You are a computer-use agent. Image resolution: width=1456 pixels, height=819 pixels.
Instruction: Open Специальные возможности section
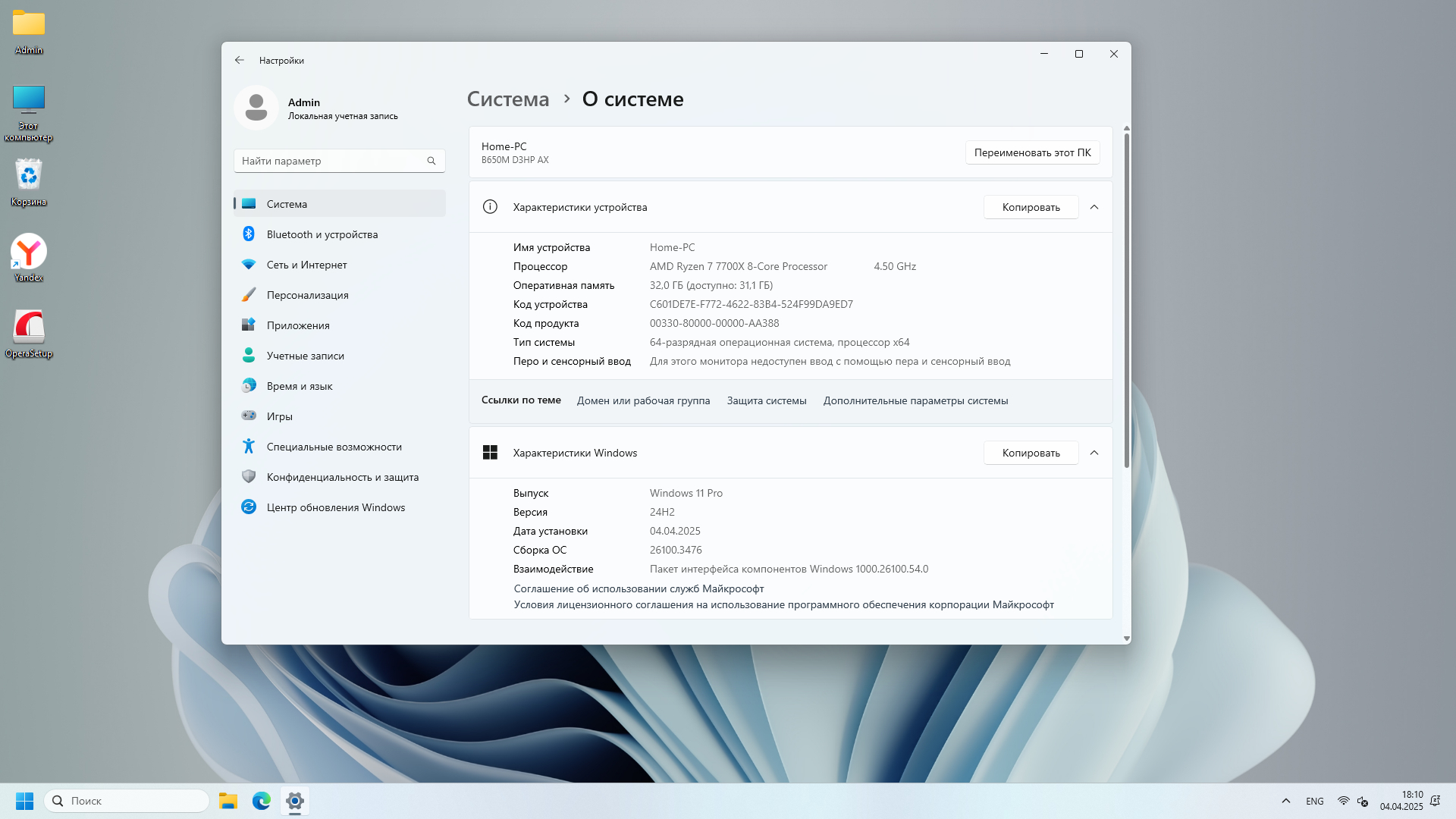click(x=334, y=447)
